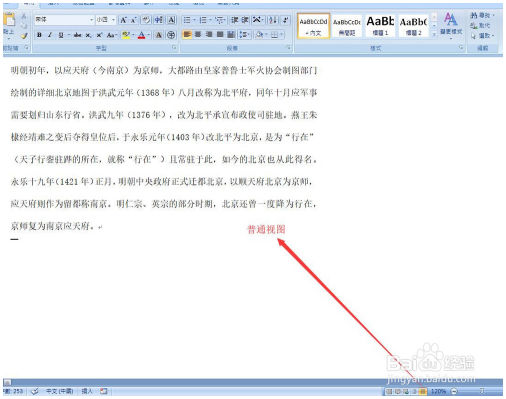
Task: Expand the styles gallery More arrow
Action: 434,34
